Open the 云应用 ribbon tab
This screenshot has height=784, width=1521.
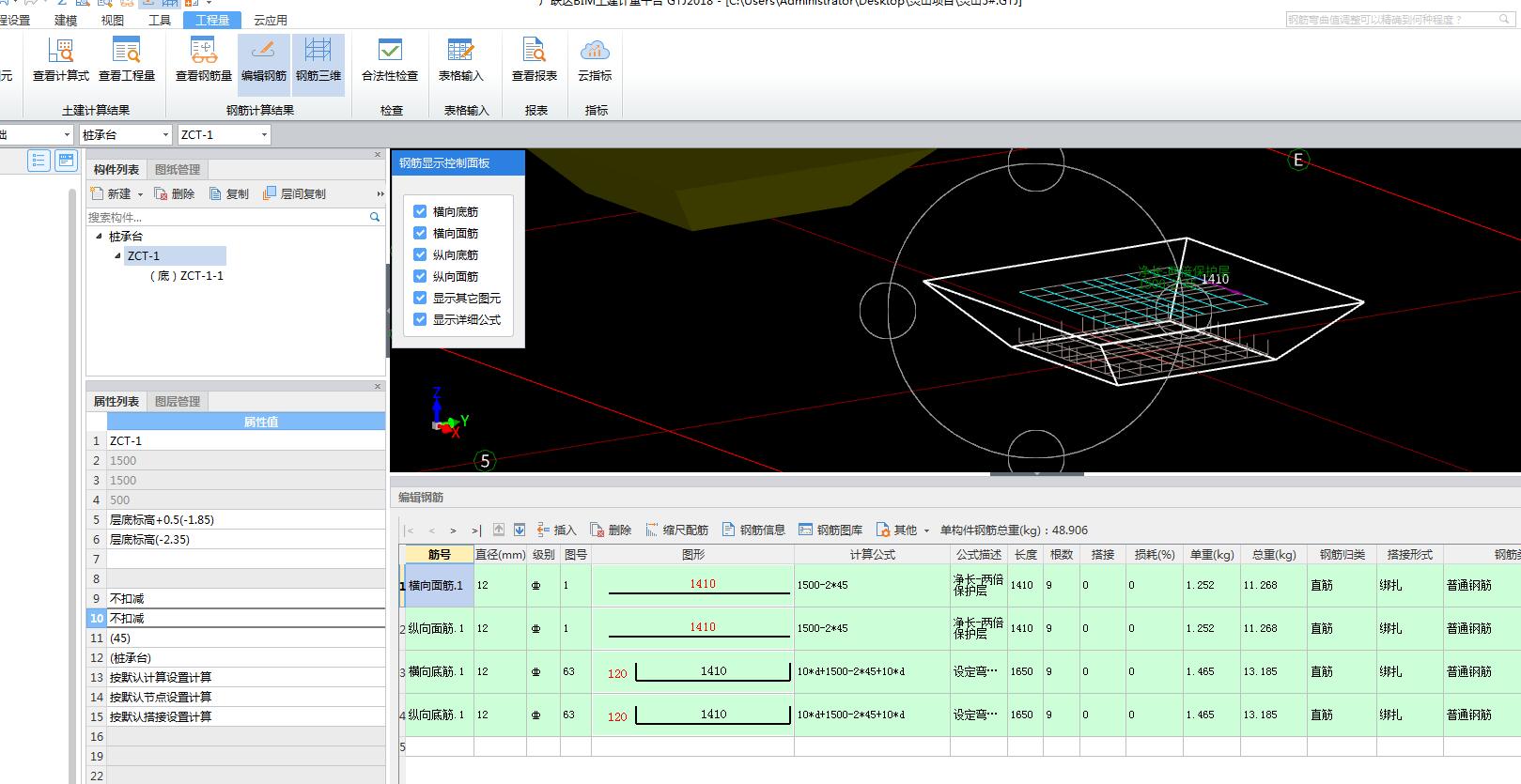pos(271,20)
